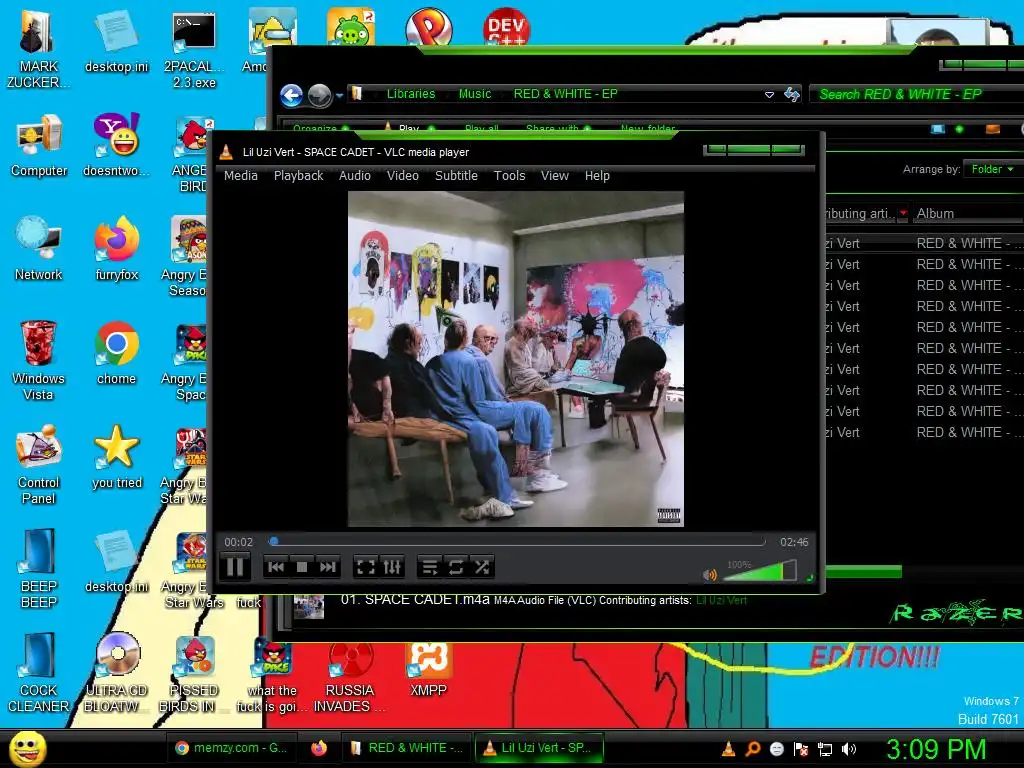The height and width of the screenshot is (768, 1024).
Task: Open the PISSED BIRDS IN... icon
Action: [194, 675]
